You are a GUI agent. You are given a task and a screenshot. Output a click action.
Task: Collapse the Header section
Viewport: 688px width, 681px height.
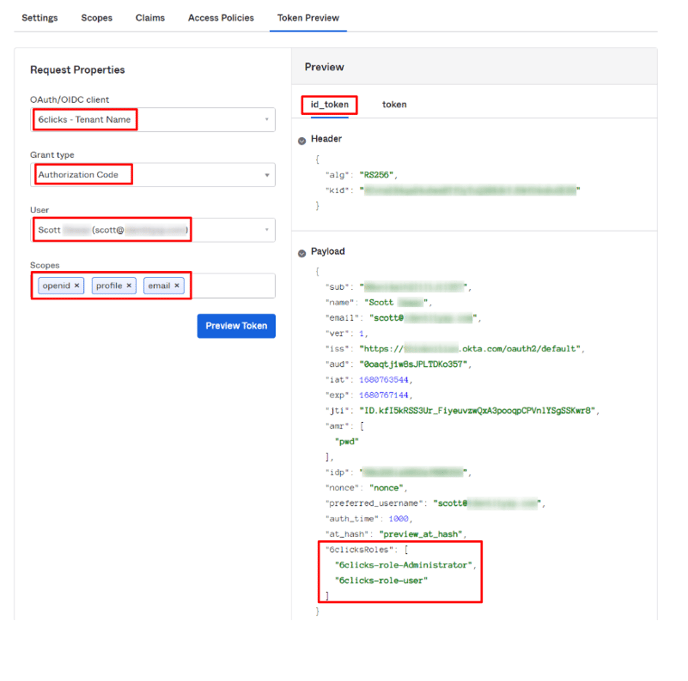point(302,141)
